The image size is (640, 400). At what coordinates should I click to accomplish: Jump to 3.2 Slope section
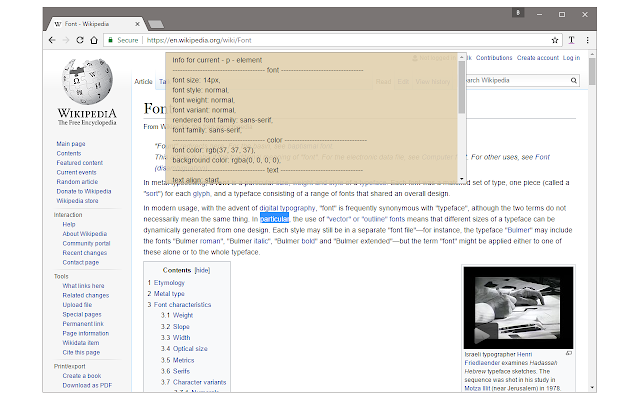pos(175,327)
